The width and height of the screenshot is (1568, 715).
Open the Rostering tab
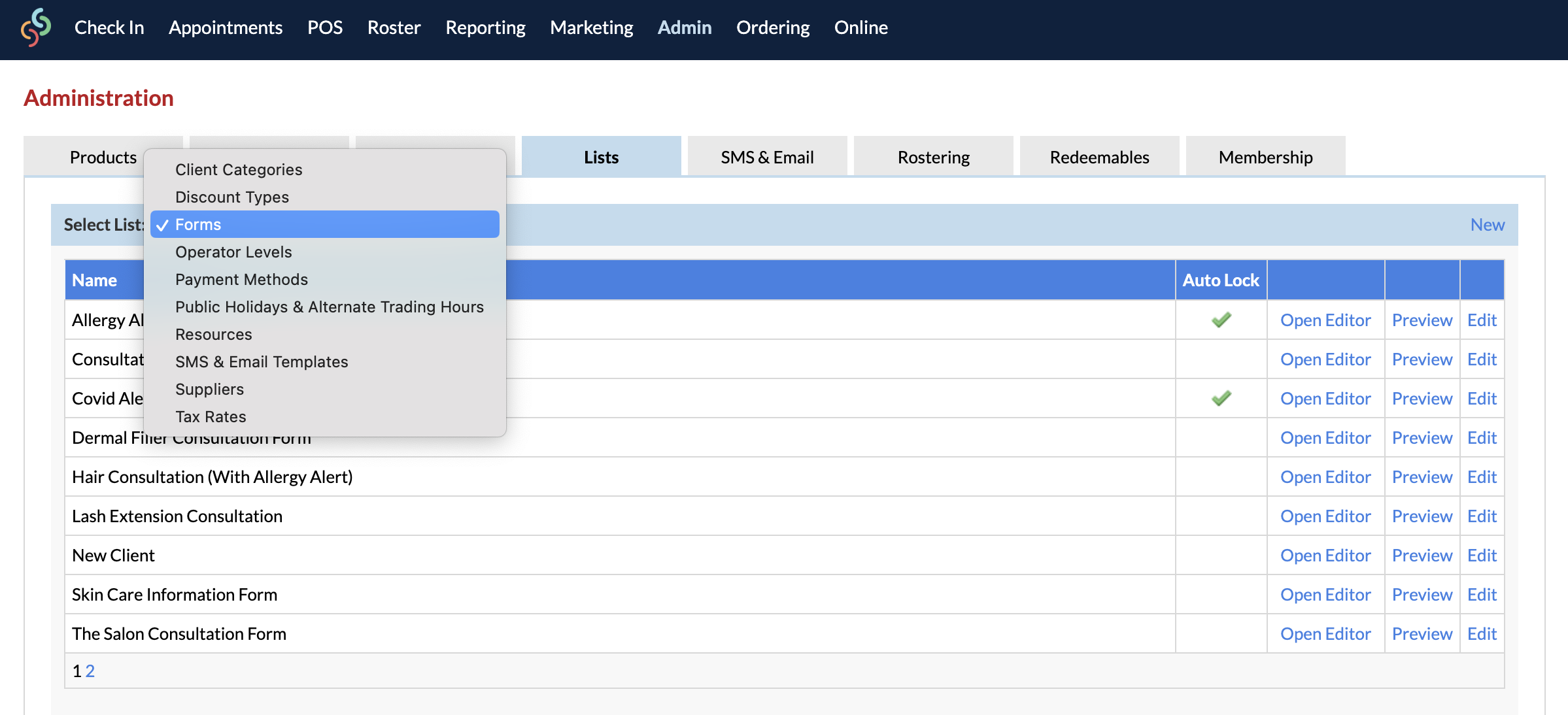tap(933, 157)
